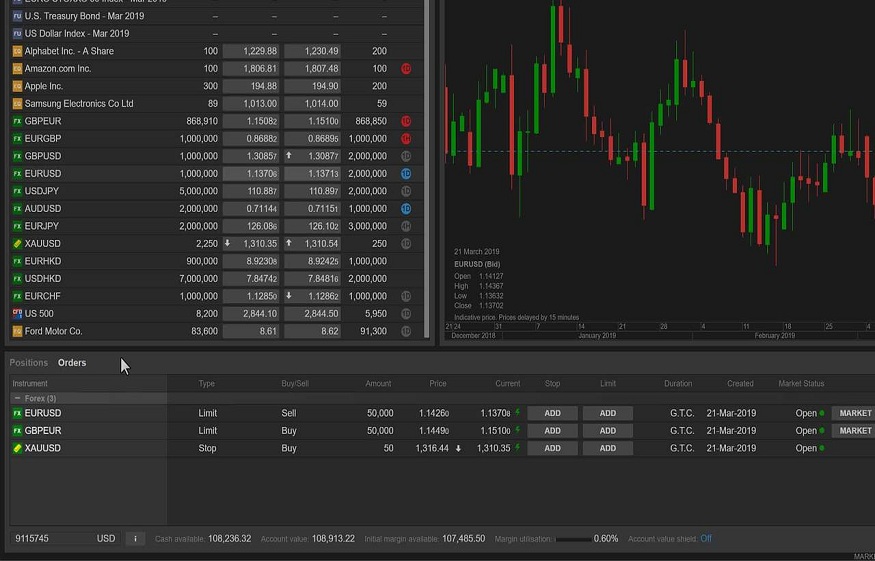Select the USDHKD watchlist row

217,279
